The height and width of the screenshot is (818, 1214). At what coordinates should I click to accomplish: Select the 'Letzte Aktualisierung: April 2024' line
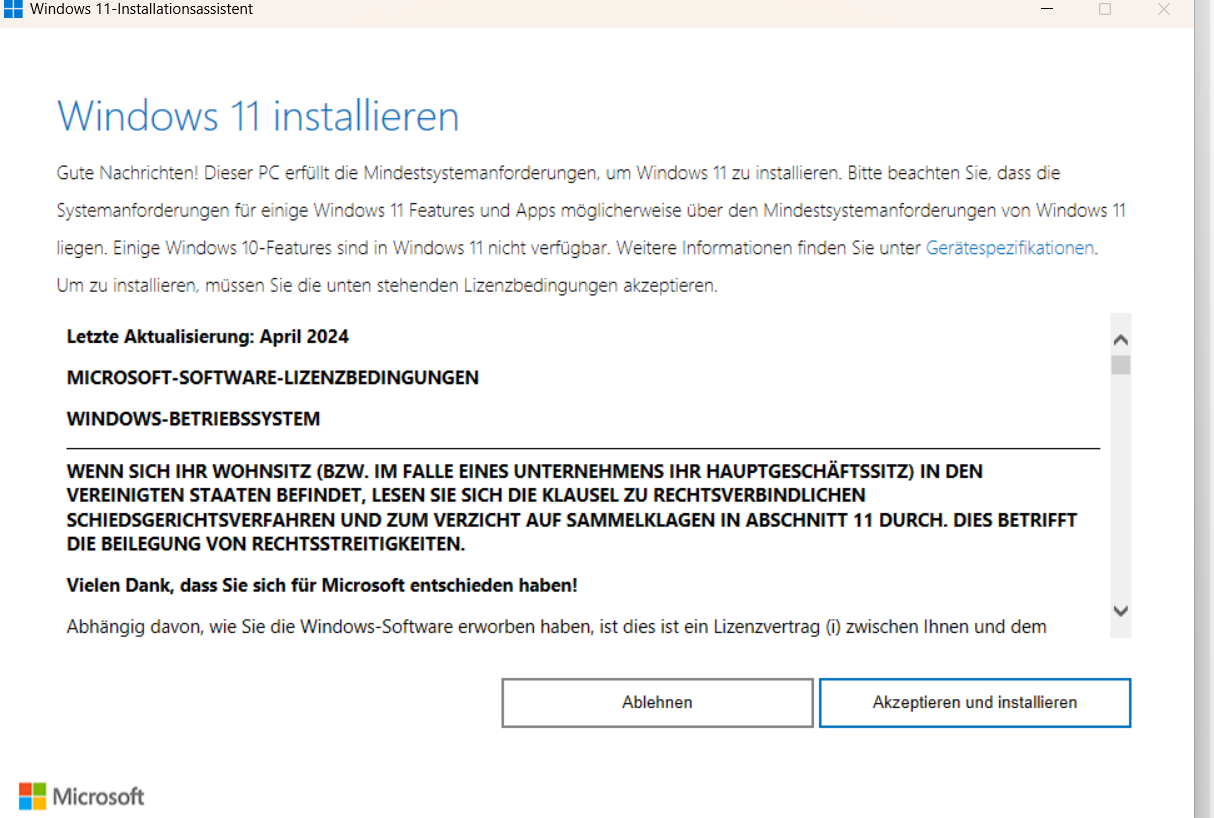[x=208, y=337]
